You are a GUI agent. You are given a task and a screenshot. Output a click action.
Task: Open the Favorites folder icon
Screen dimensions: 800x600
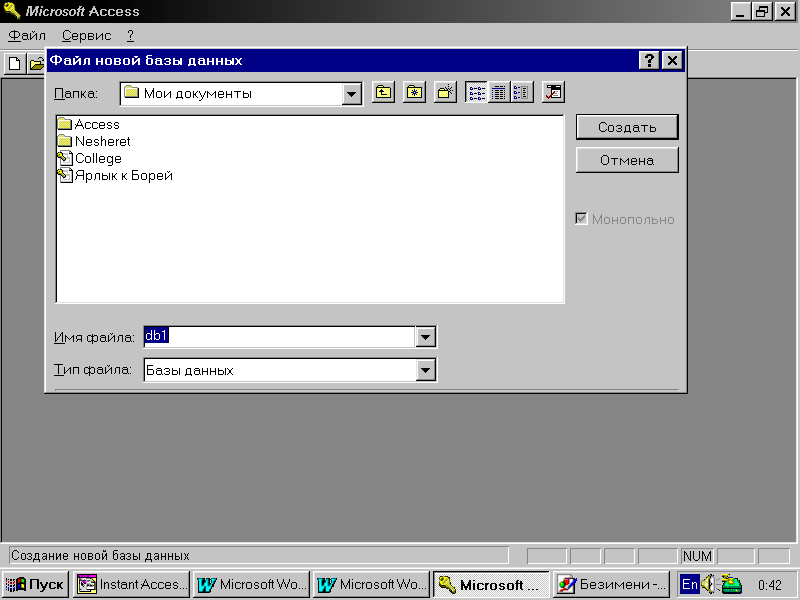coord(414,93)
